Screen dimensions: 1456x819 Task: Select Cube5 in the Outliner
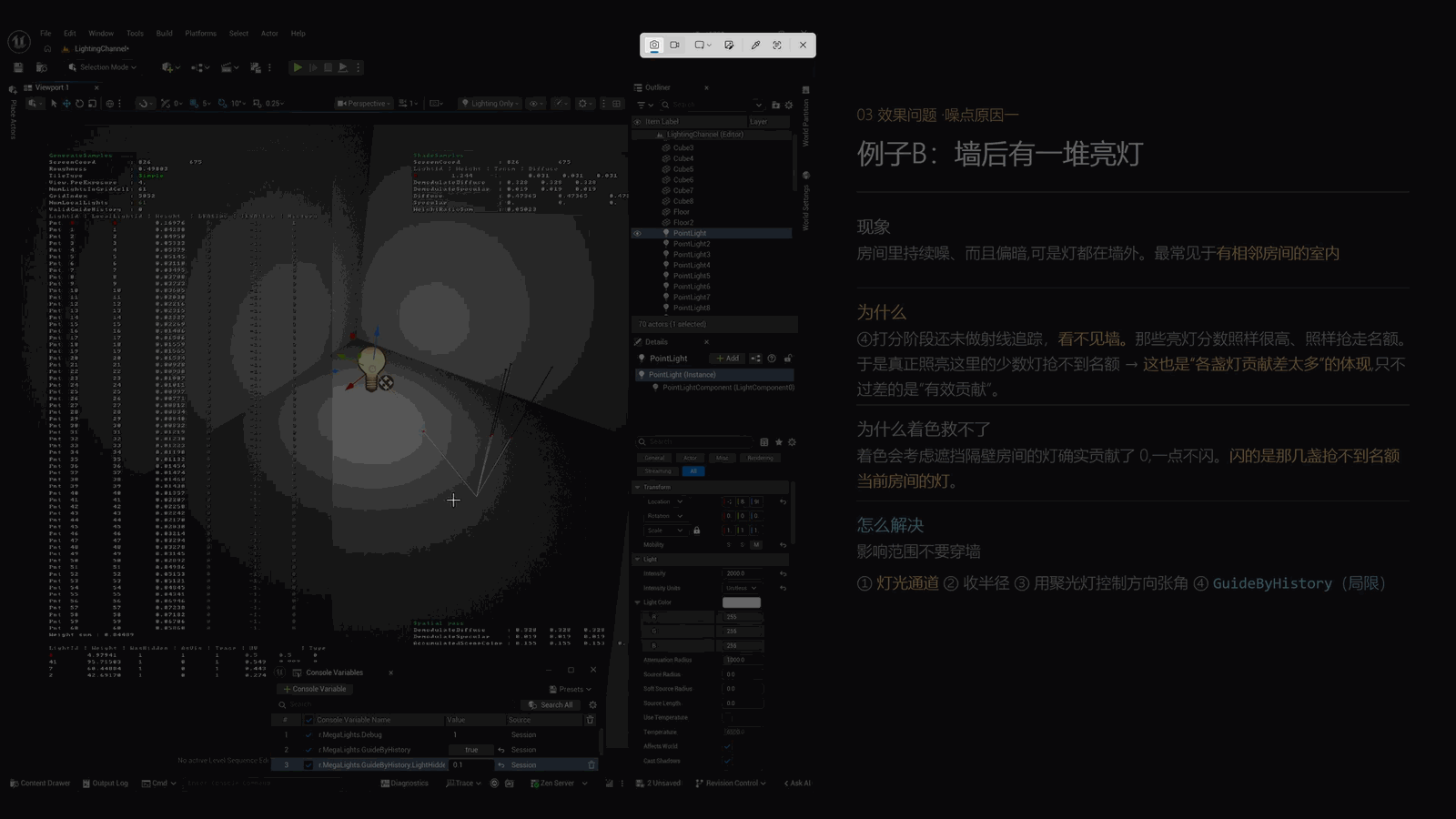coord(682,169)
